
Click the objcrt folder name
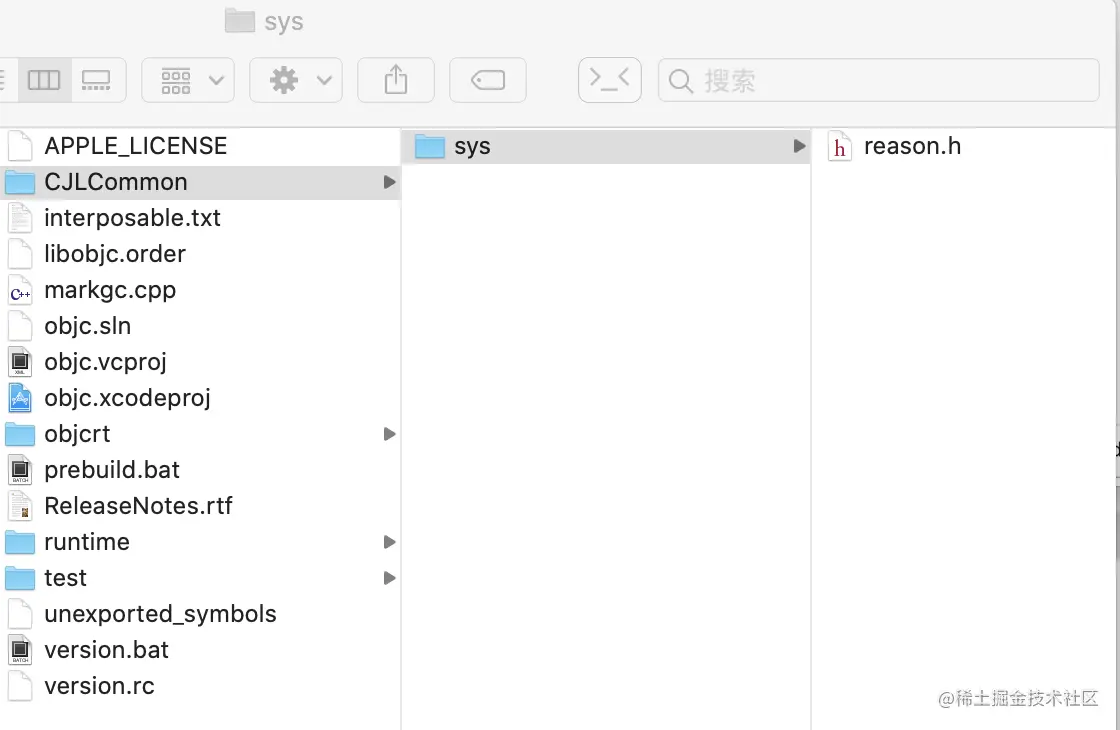(77, 434)
